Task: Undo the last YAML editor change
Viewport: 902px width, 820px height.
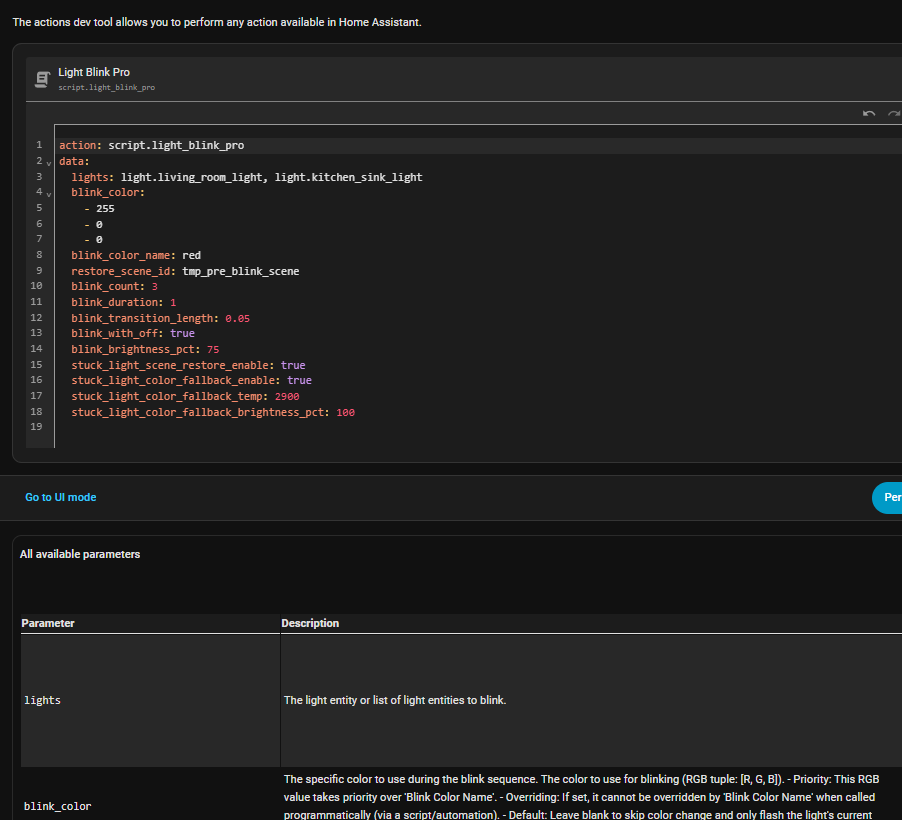Action: pos(869,114)
